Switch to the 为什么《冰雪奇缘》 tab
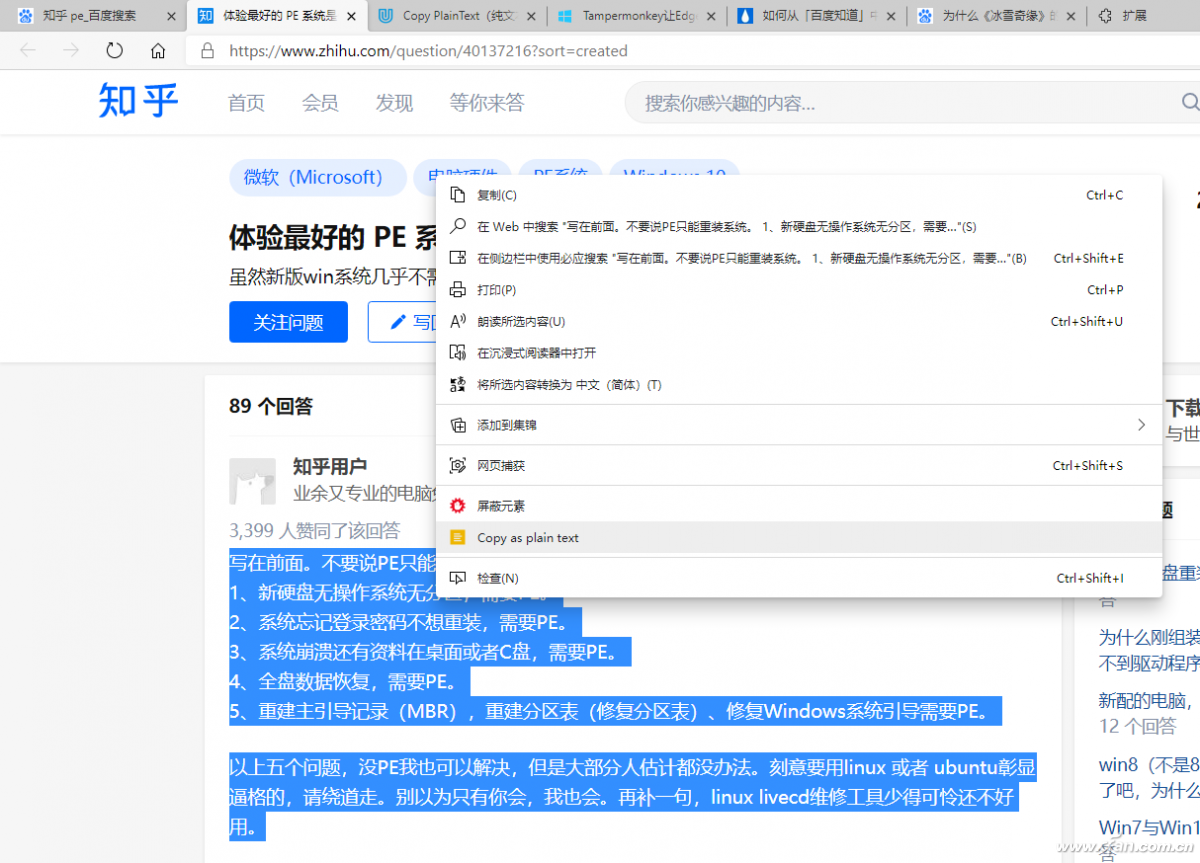This screenshot has height=863, width=1200. click(x=998, y=16)
